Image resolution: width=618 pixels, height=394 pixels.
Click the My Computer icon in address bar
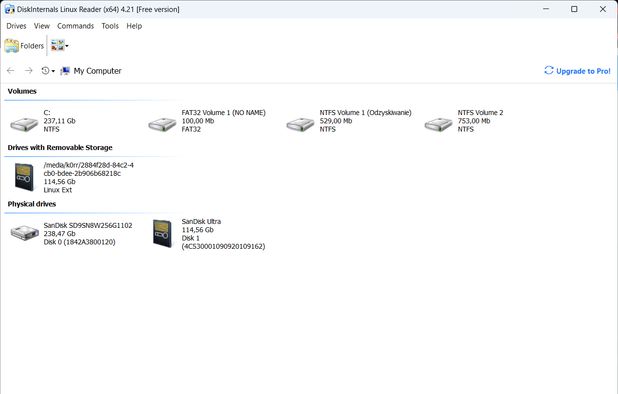[x=65, y=71]
